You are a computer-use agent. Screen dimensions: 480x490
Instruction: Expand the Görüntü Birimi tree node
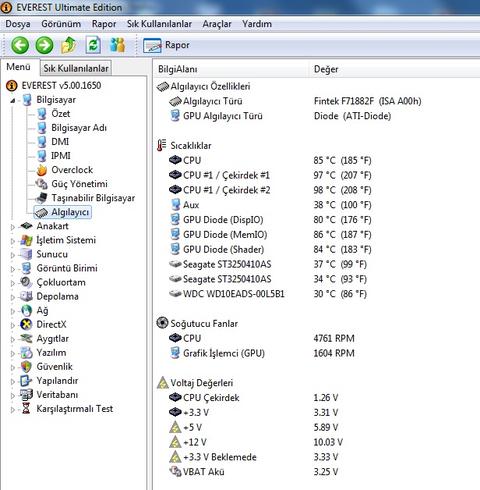pyautogui.click(x=13, y=269)
